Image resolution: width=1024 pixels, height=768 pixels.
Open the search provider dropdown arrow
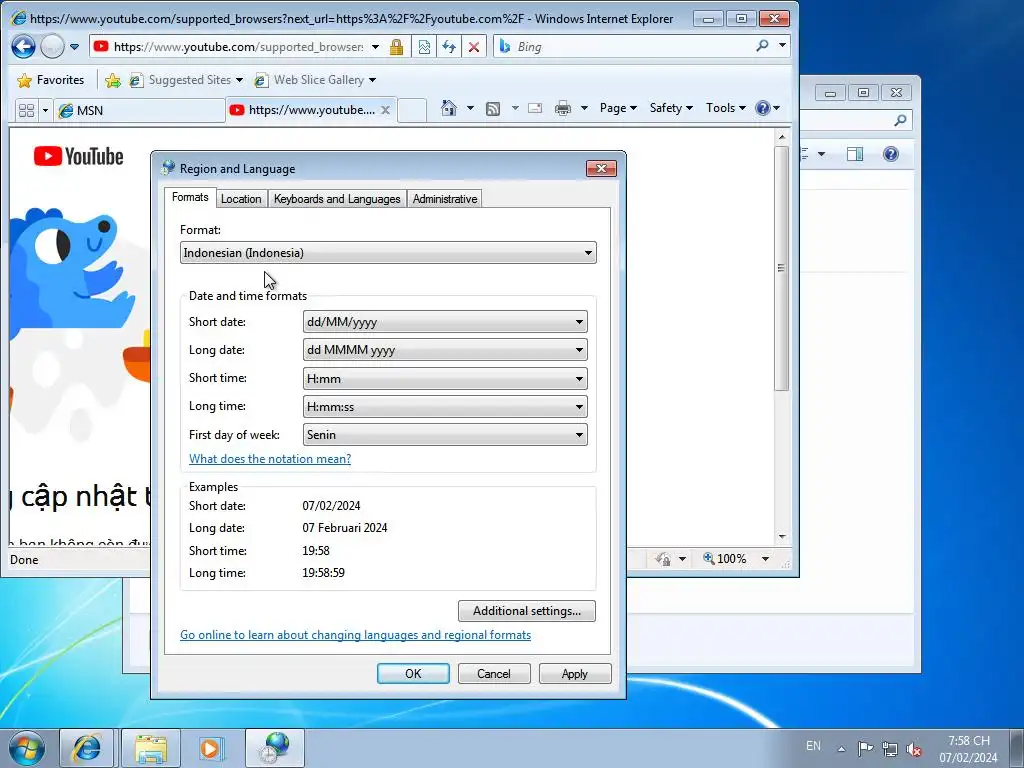(782, 46)
